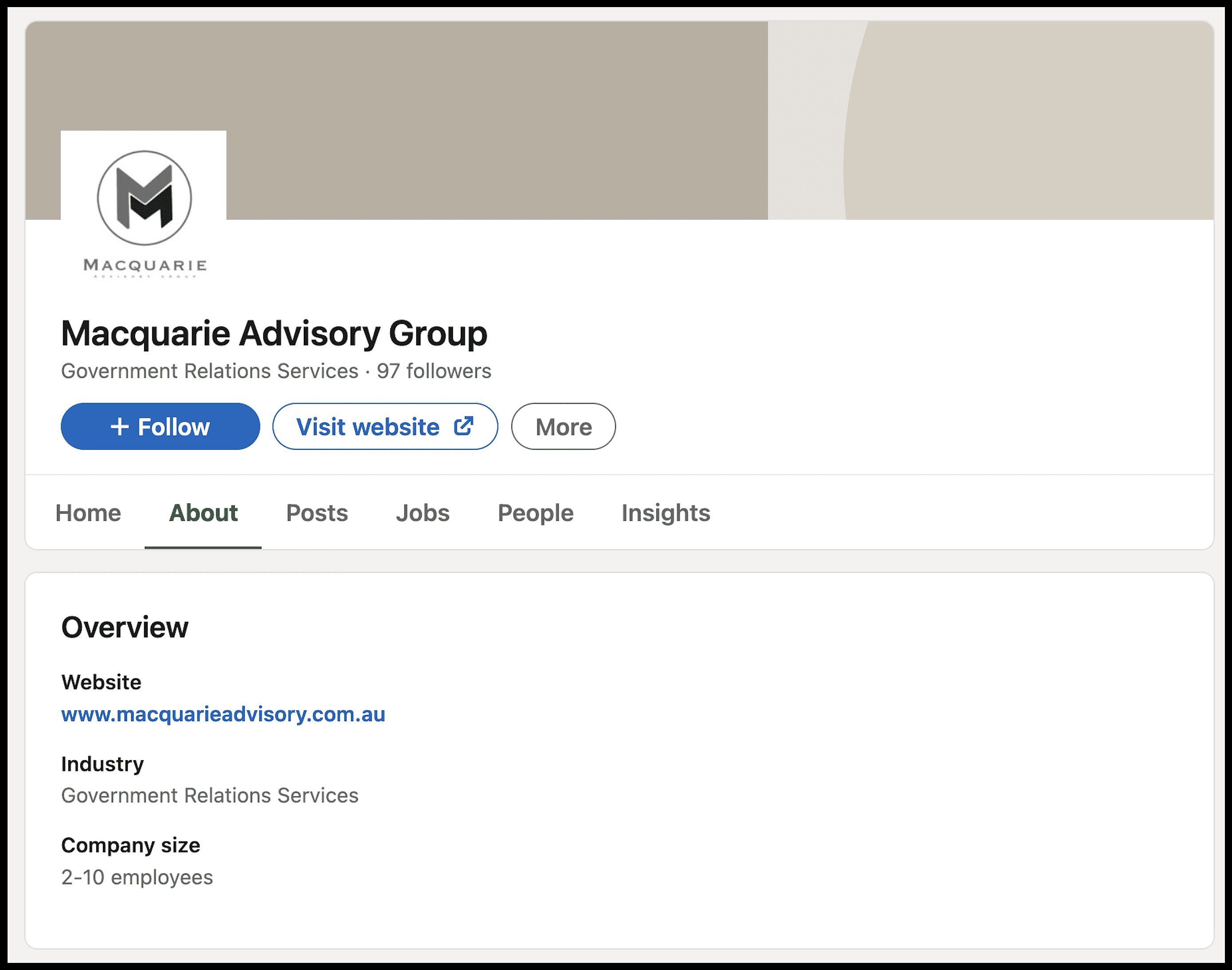This screenshot has height=970, width=1232.
Task: Click the 2-10 employees company size value
Action: (137, 877)
